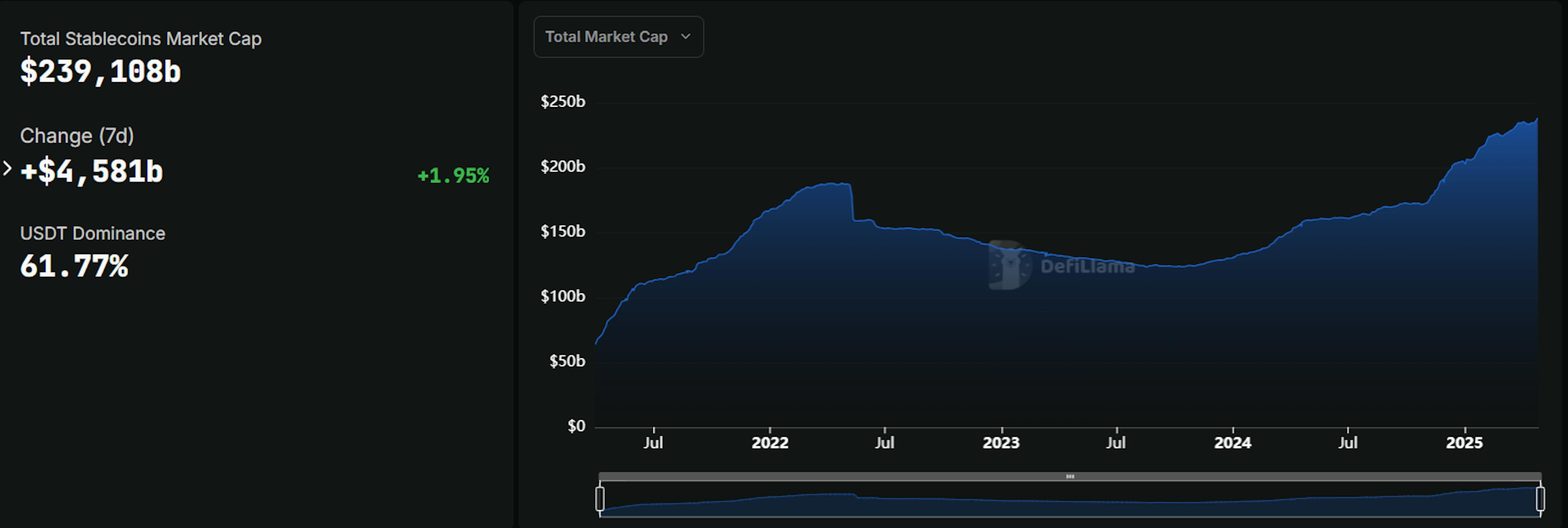Click the left handle of range slider

(x=600, y=499)
